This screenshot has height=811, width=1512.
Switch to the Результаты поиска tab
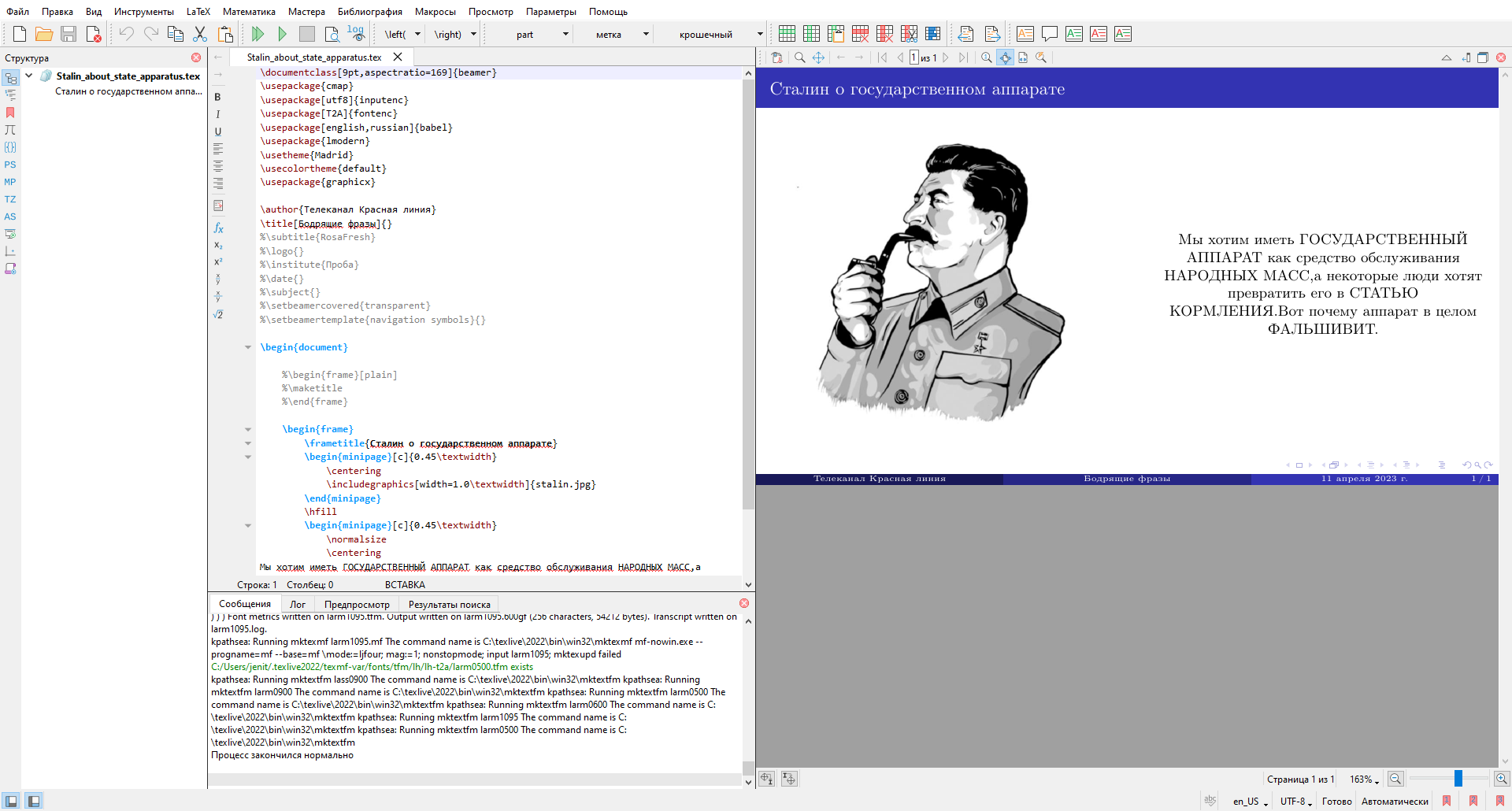tap(449, 605)
